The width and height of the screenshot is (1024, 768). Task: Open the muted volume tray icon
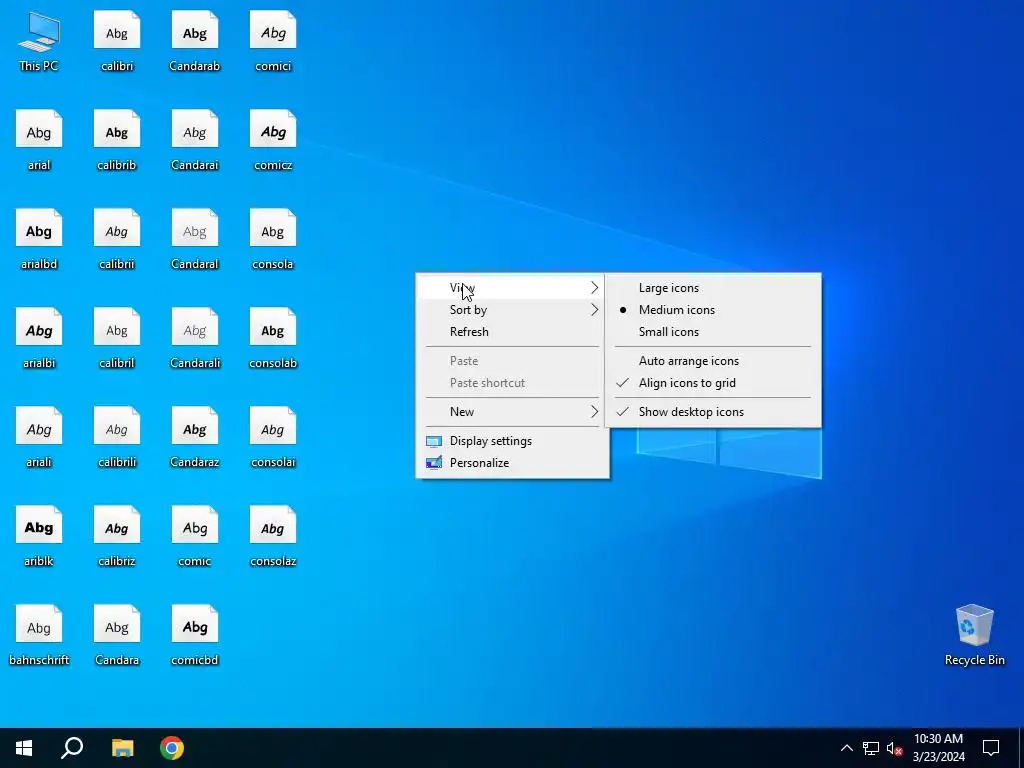tap(894, 748)
